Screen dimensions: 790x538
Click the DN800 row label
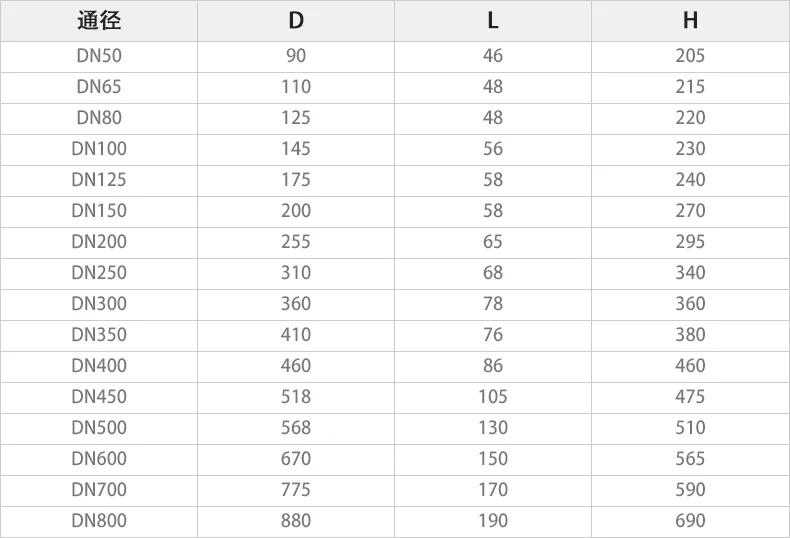pos(99,521)
